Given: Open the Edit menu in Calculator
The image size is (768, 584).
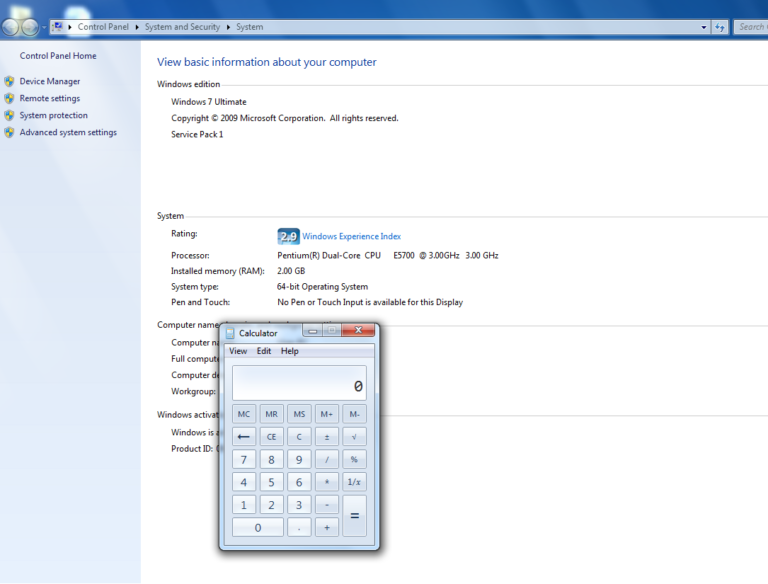Looking at the screenshot, I should 264,351.
